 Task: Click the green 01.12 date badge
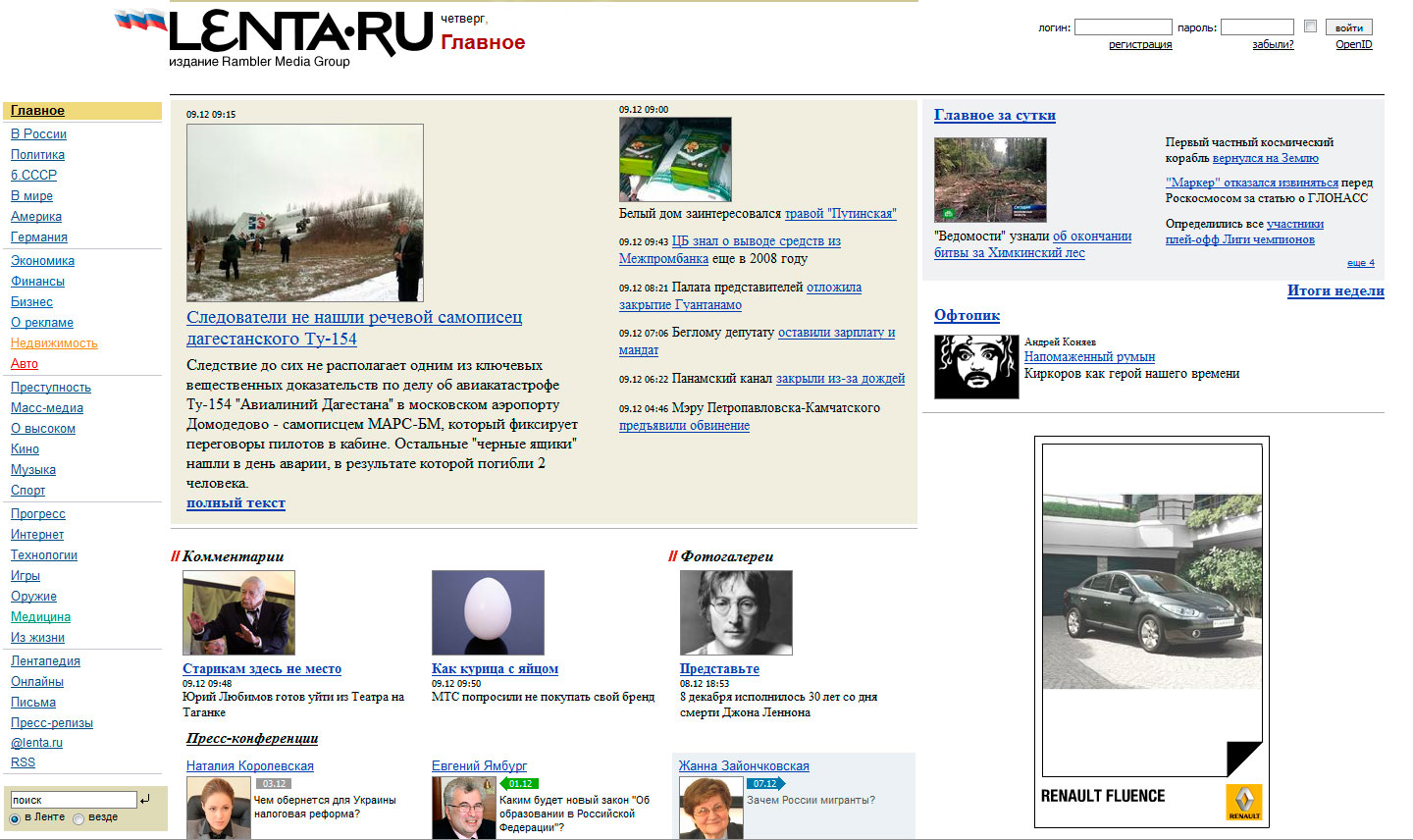pos(519,783)
